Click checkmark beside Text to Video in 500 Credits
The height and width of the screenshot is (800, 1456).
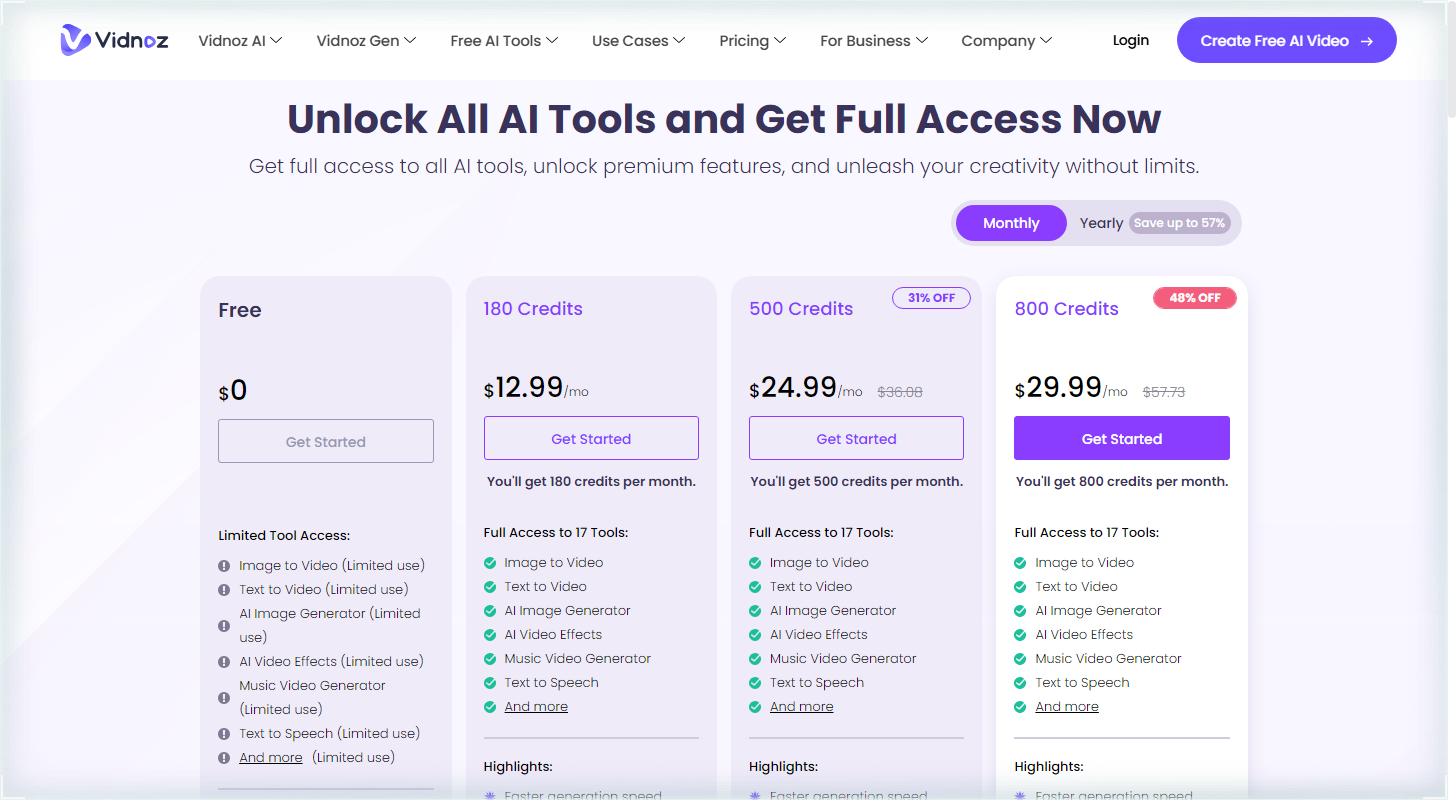pyautogui.click(x=755, y=587)
